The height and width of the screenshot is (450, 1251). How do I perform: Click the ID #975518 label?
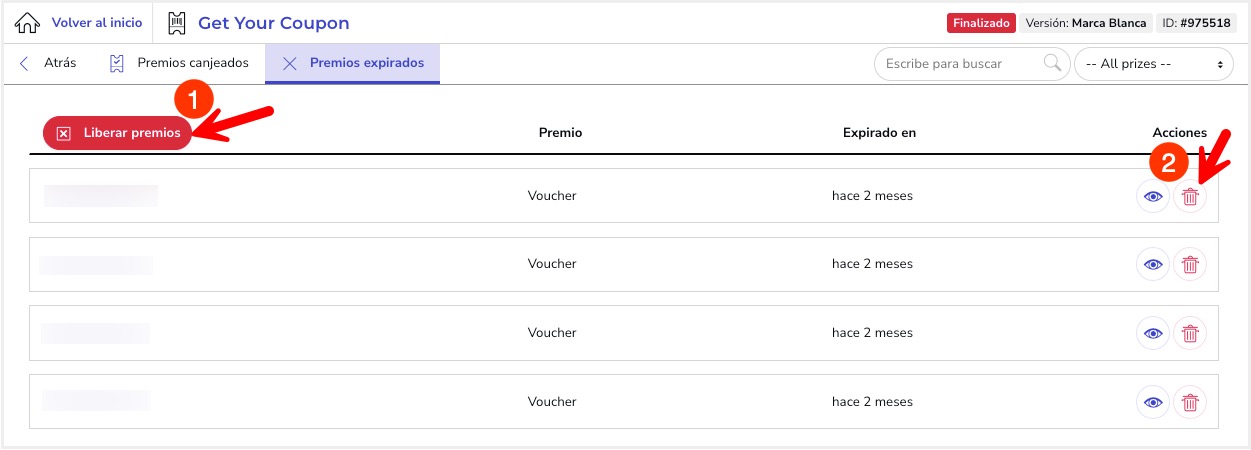pos(1196,23)
